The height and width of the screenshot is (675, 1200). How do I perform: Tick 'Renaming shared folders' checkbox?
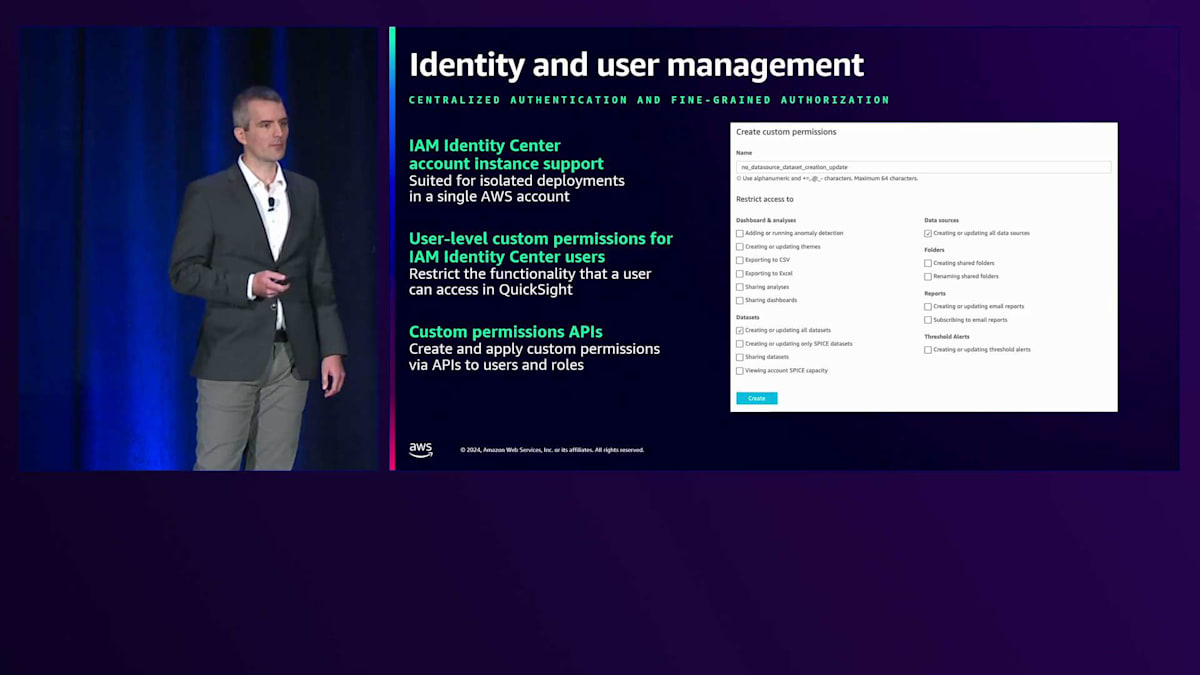point(928,276)
